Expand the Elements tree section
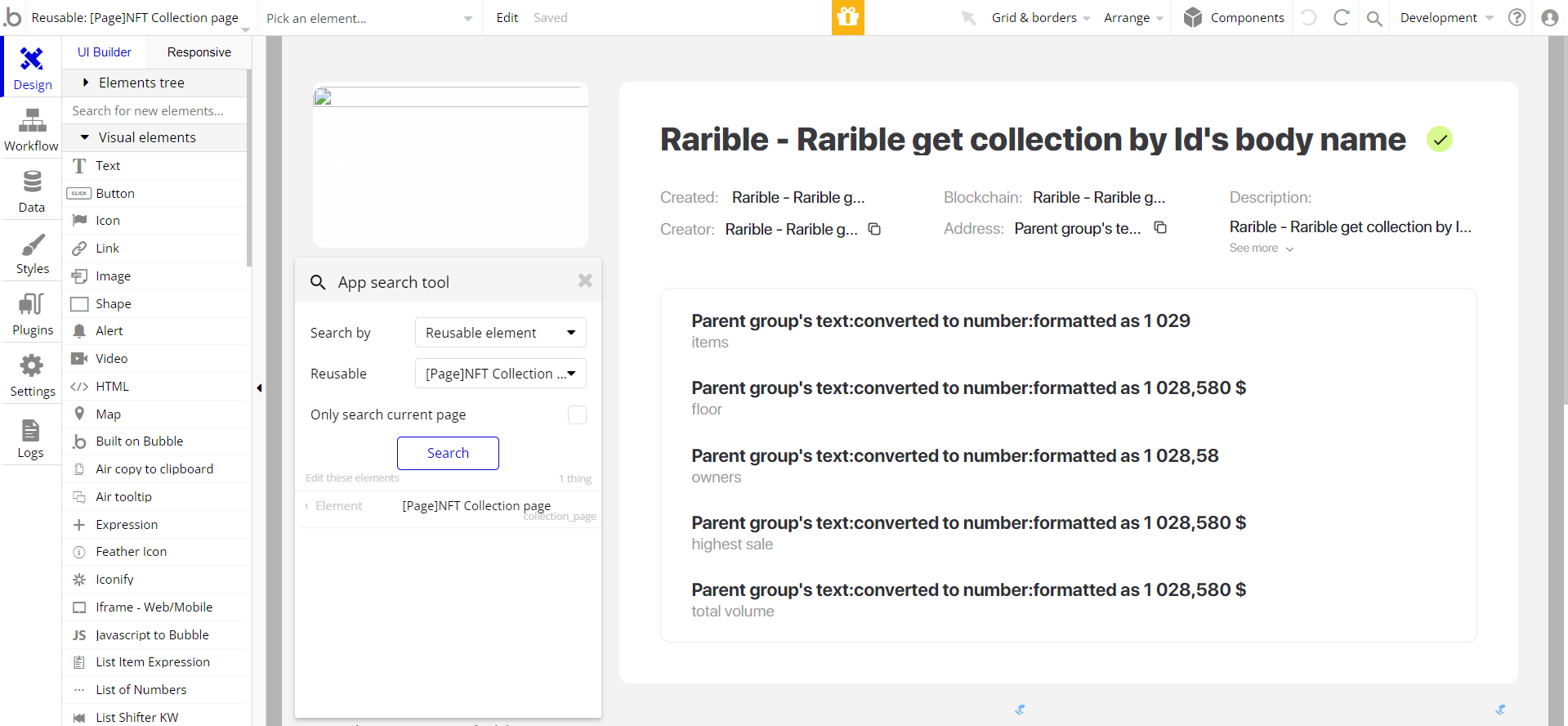Viewport: 1568px width, 726px height. [x=155, y=83]
